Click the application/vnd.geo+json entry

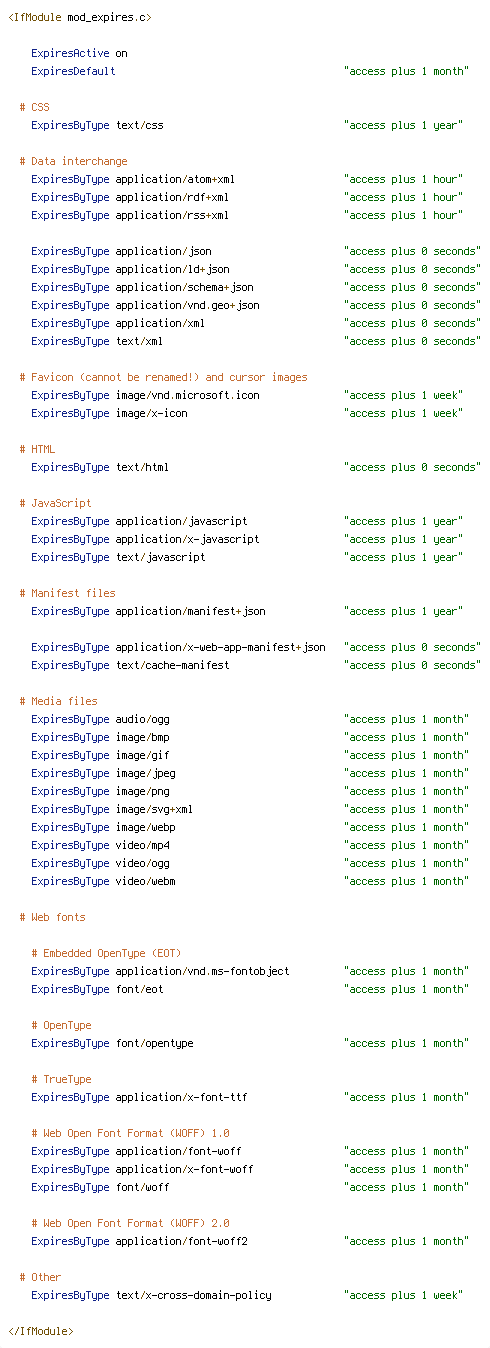click(x=187, y=305)
